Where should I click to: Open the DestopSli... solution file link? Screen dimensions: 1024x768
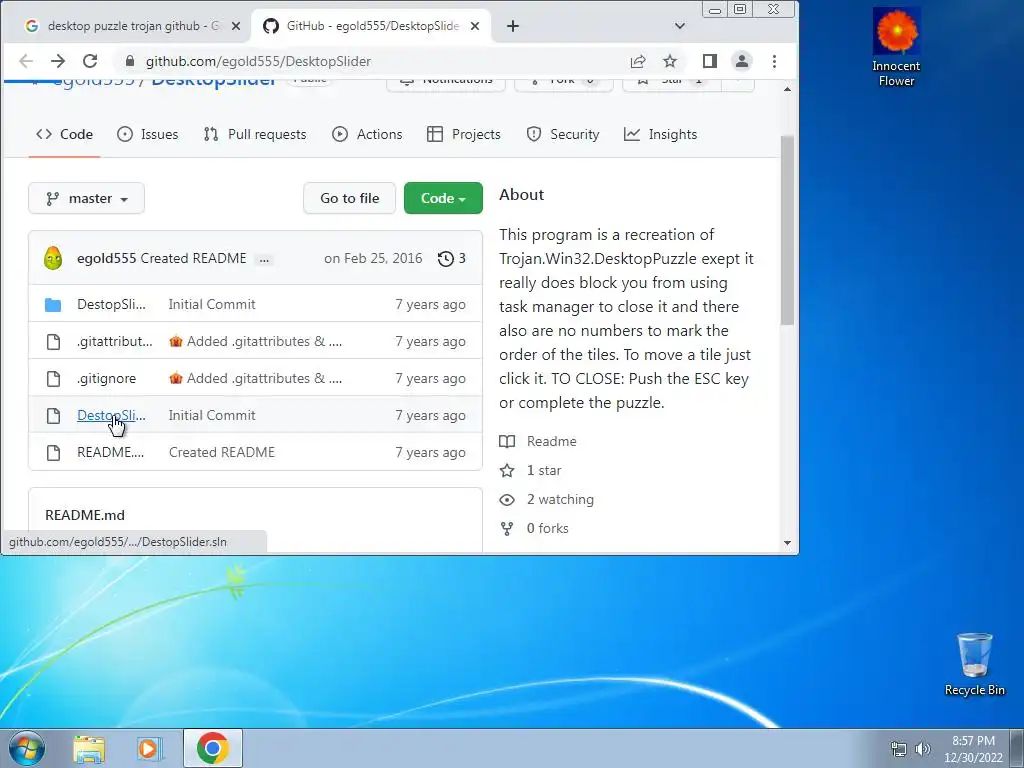tap(111, 415)
